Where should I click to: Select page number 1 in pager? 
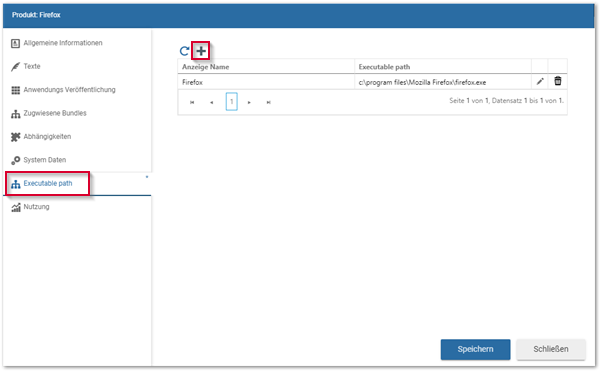pyautogui.click(x=232, y=102)
